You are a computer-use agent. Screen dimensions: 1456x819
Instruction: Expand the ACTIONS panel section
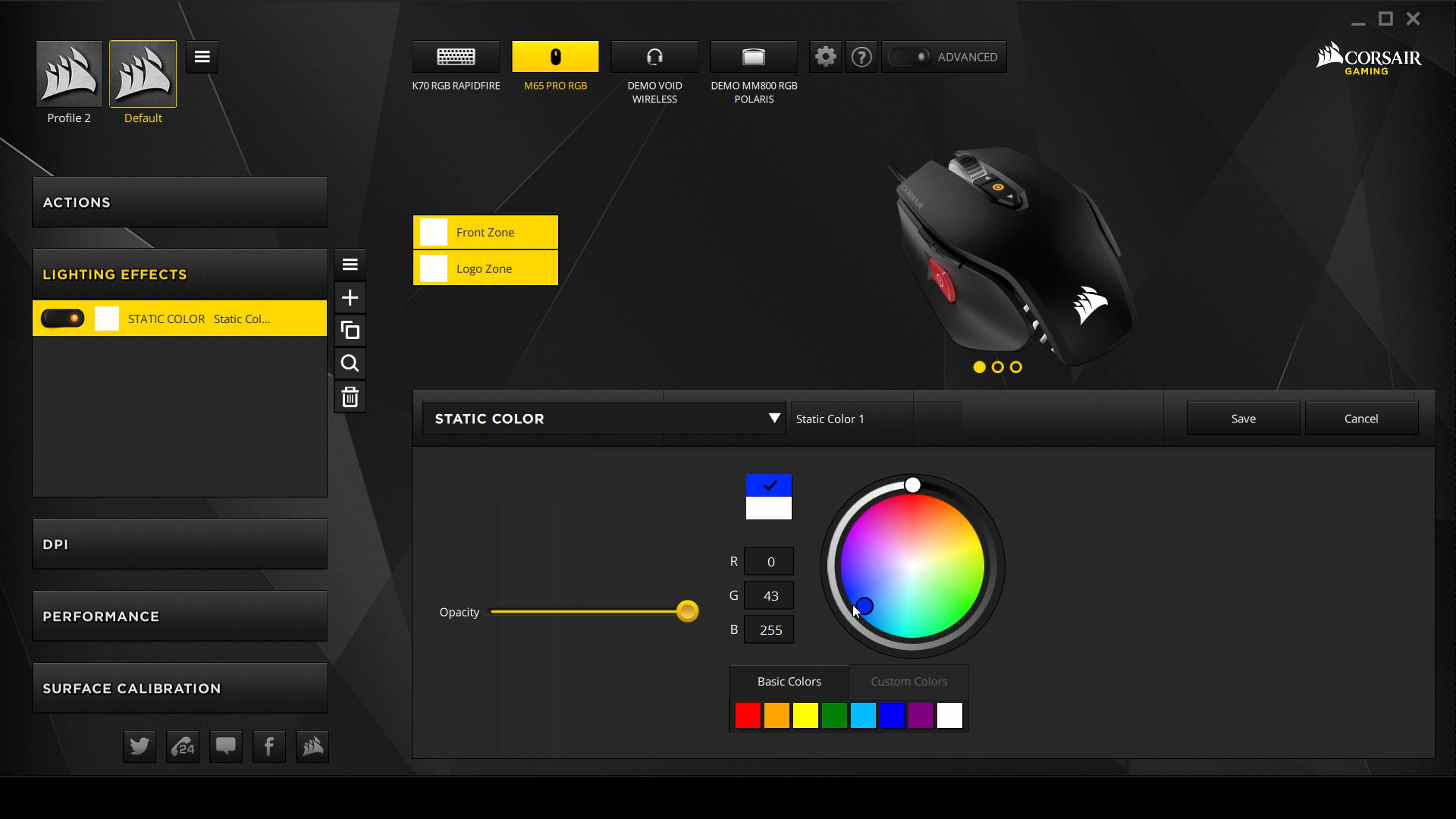click(x=179, y=201)
